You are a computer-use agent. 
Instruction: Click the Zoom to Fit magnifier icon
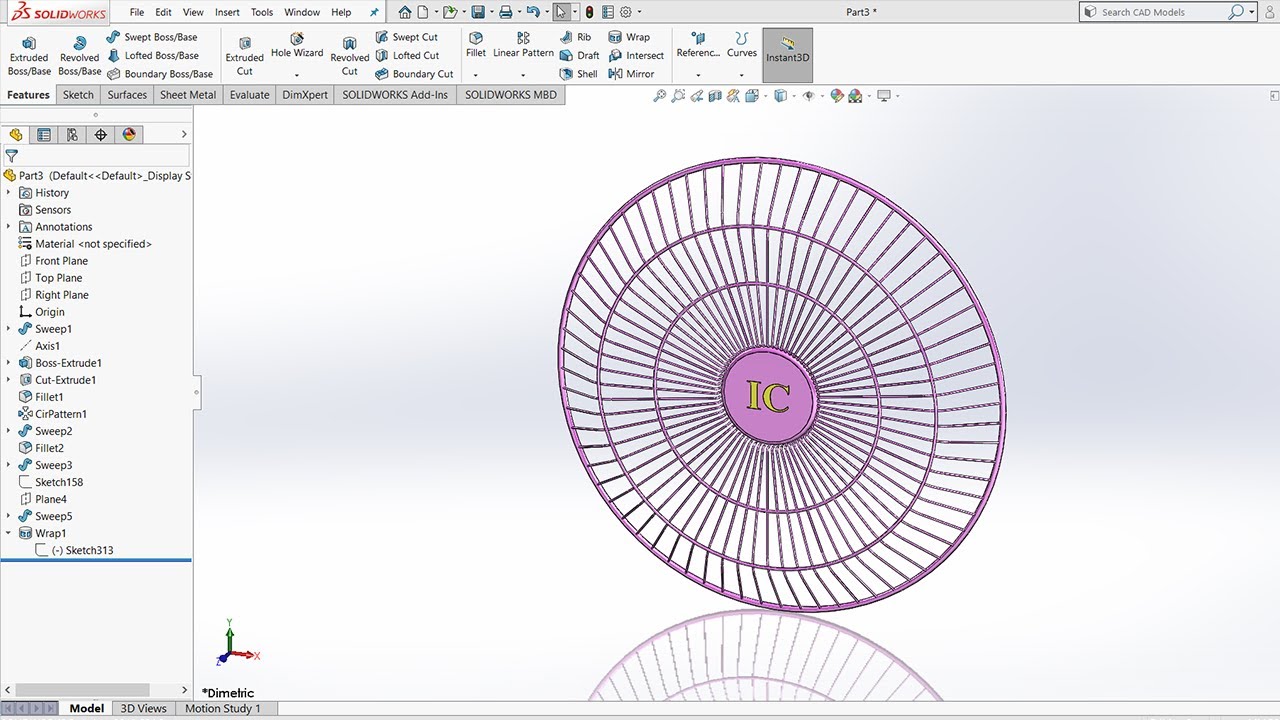click(x=659, y=96)
